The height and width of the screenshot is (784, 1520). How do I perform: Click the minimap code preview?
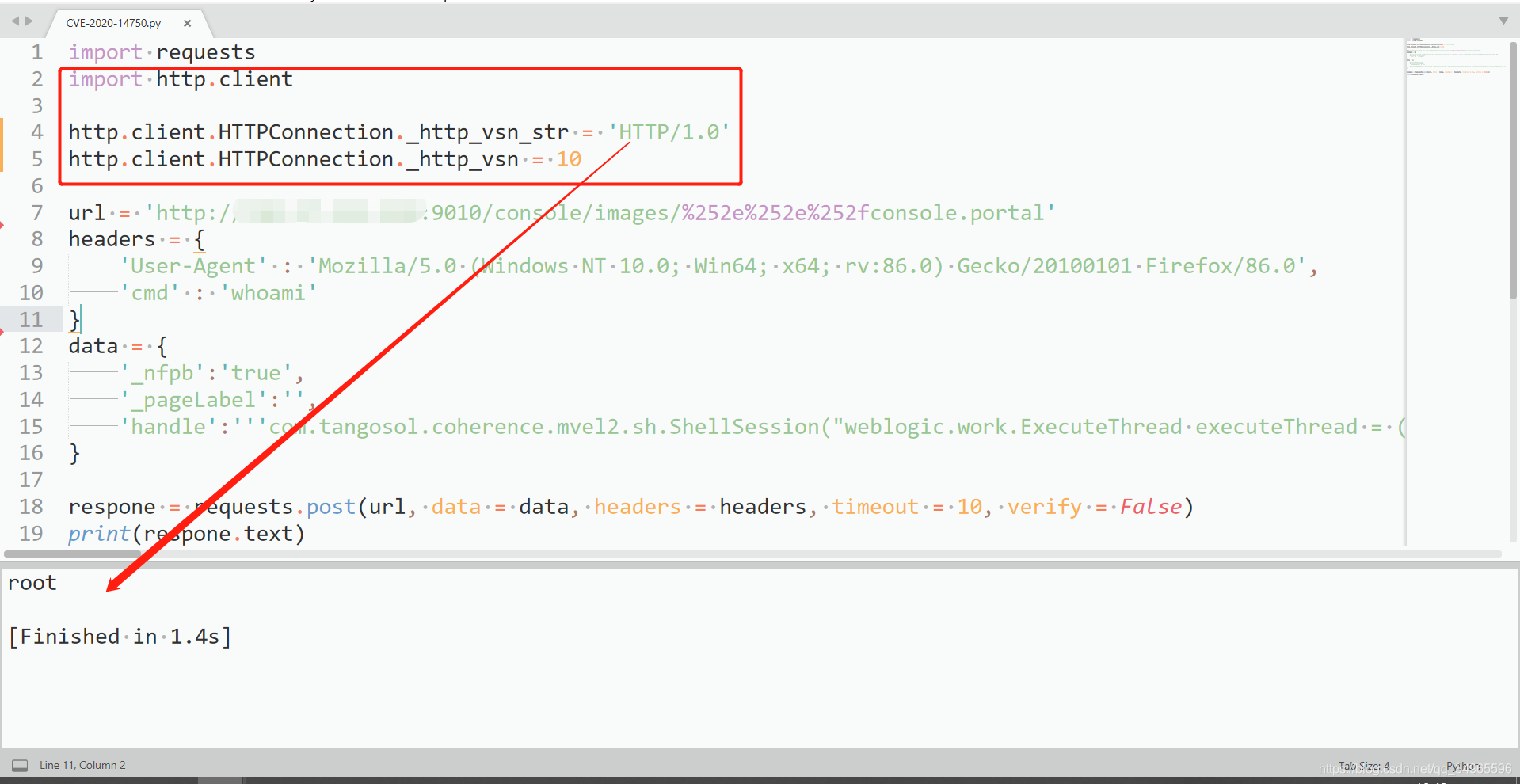click(1456, 57)
